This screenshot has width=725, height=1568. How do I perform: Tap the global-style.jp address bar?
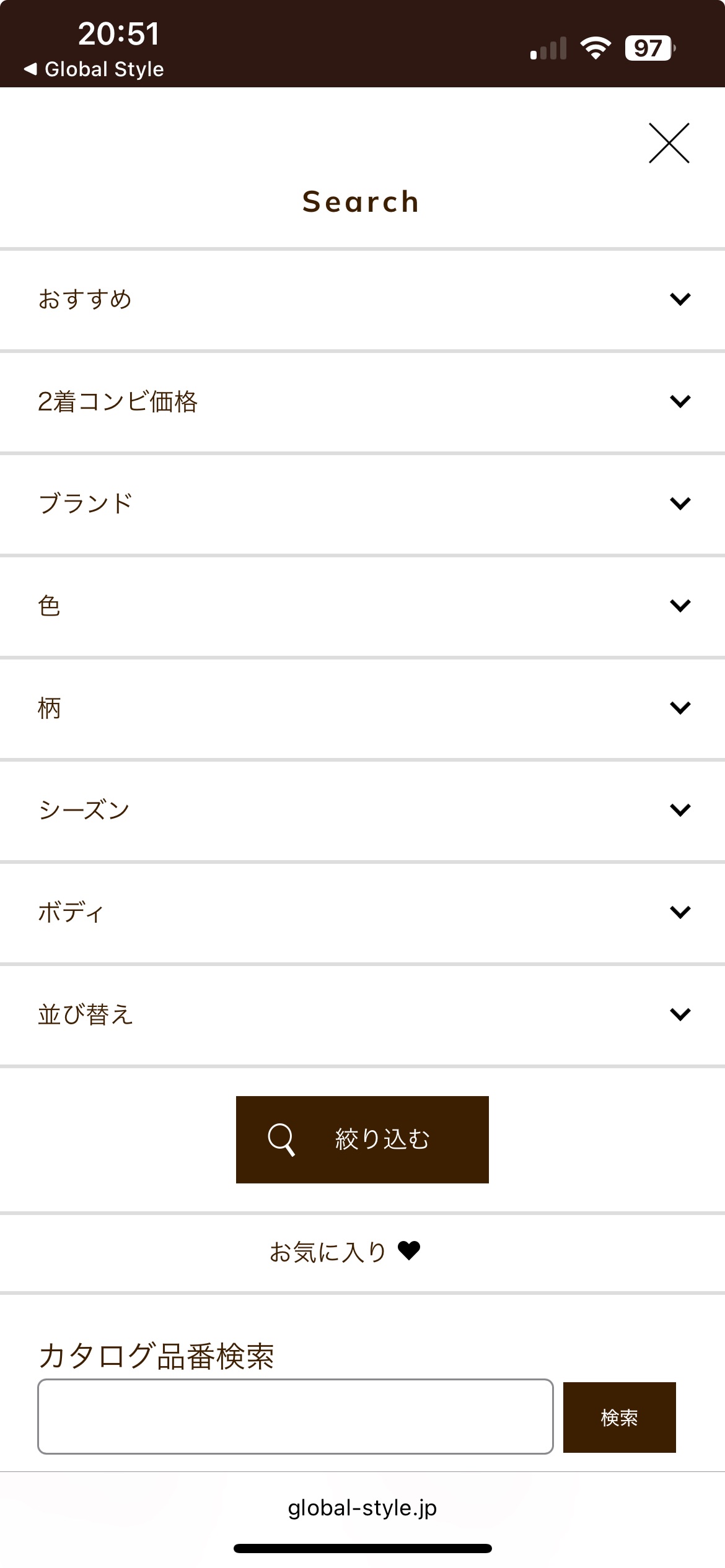pyautogui.click(x=362, y=1507)
